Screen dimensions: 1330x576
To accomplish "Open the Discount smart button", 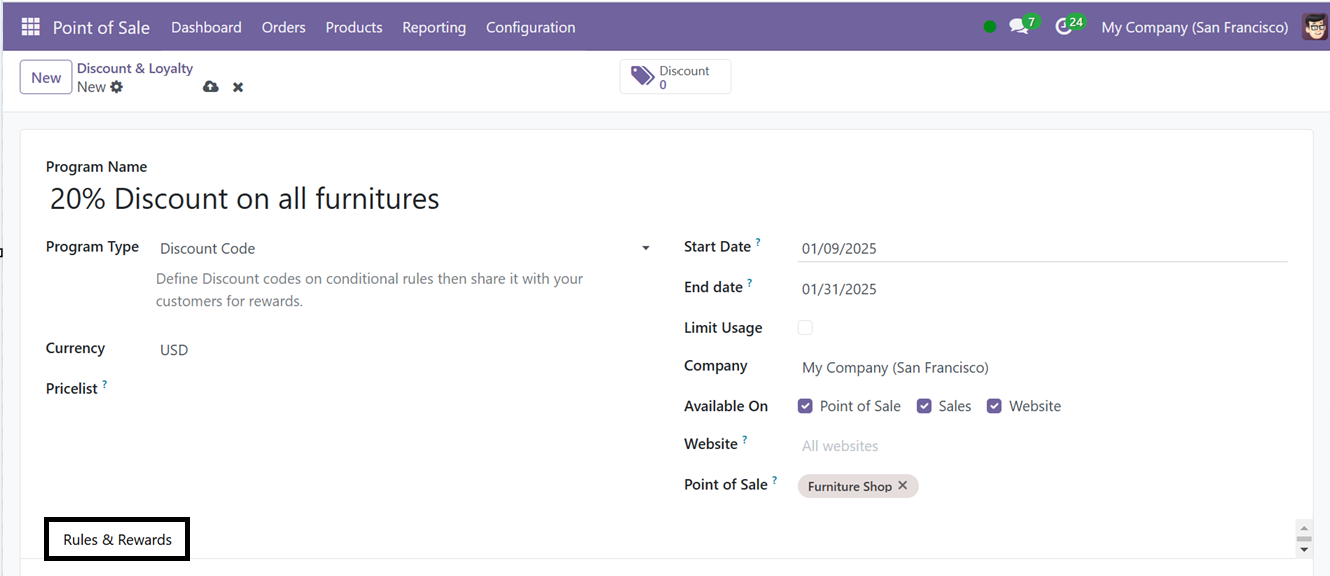I will [x=675, y=77].
